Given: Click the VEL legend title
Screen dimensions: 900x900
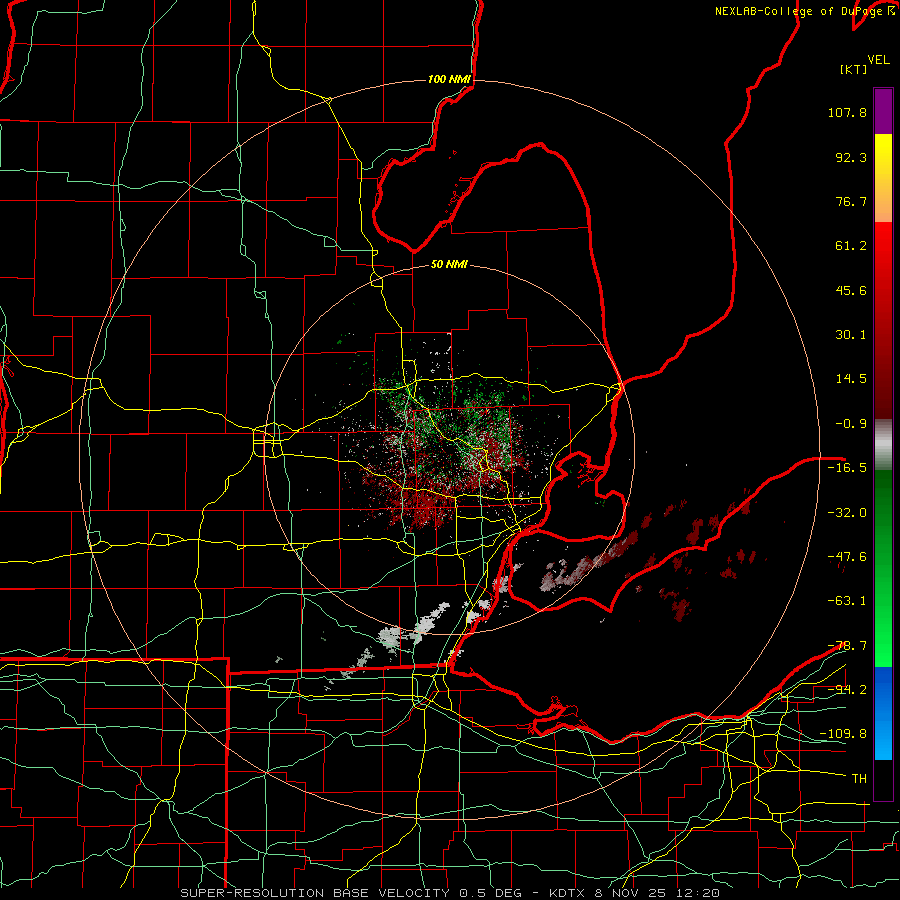Looking at the screenshot, I should [x=878, y=60].
